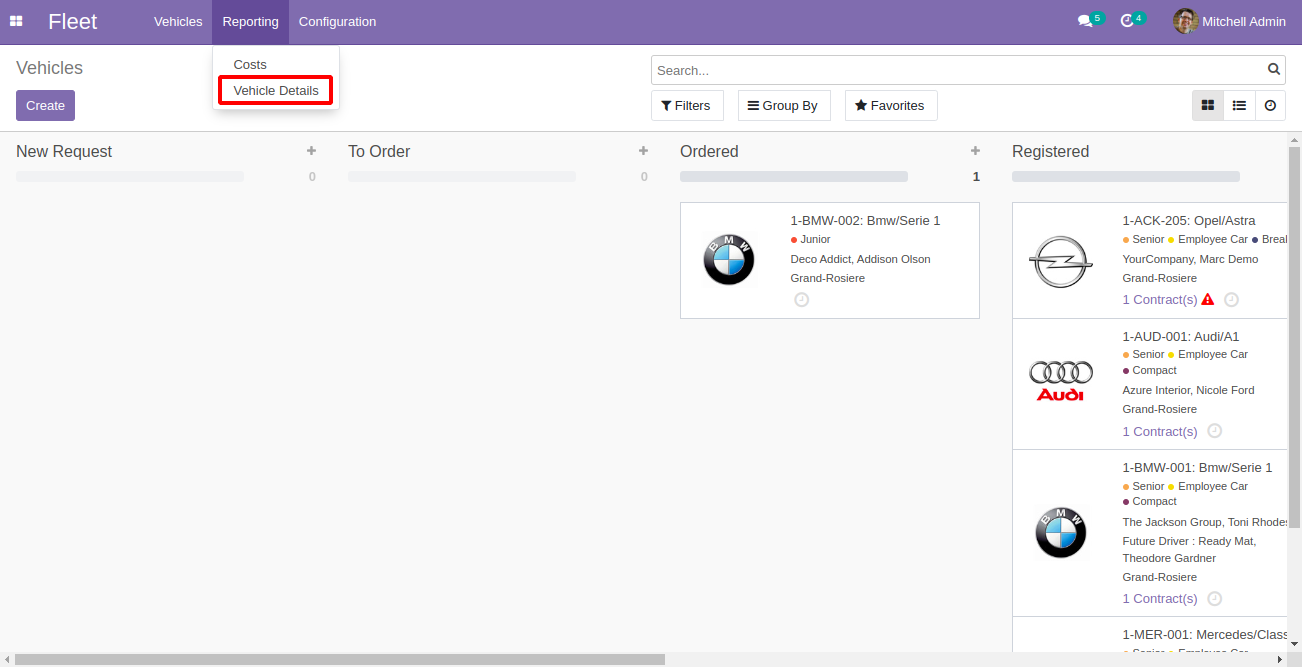Open card title 1-BMW-002: Bmw/Serie 1
This screenshot has height=667, width=1302.
[x=865, y=220]
